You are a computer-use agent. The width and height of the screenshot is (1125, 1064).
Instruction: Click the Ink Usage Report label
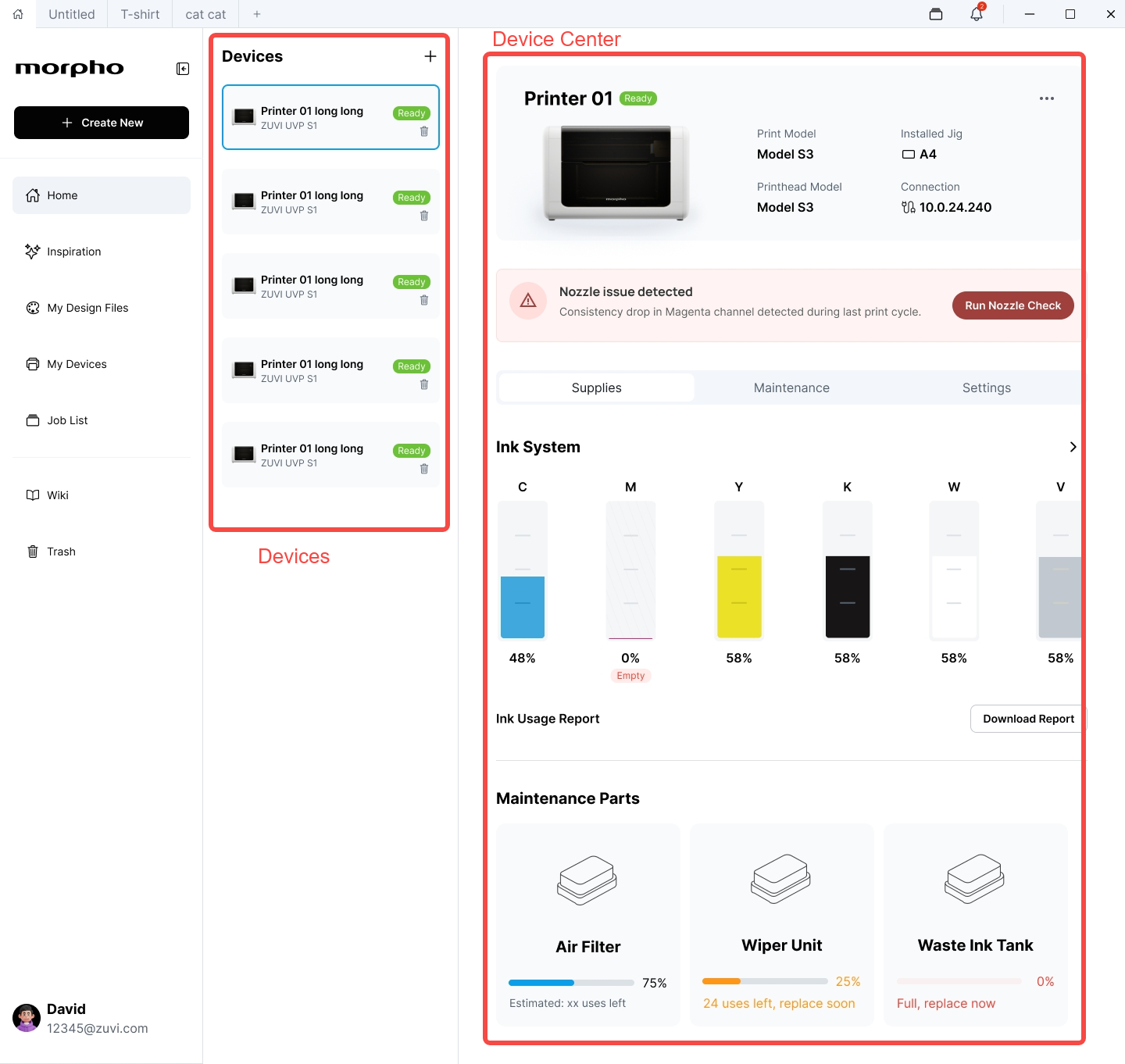click(x=548, y=719)
